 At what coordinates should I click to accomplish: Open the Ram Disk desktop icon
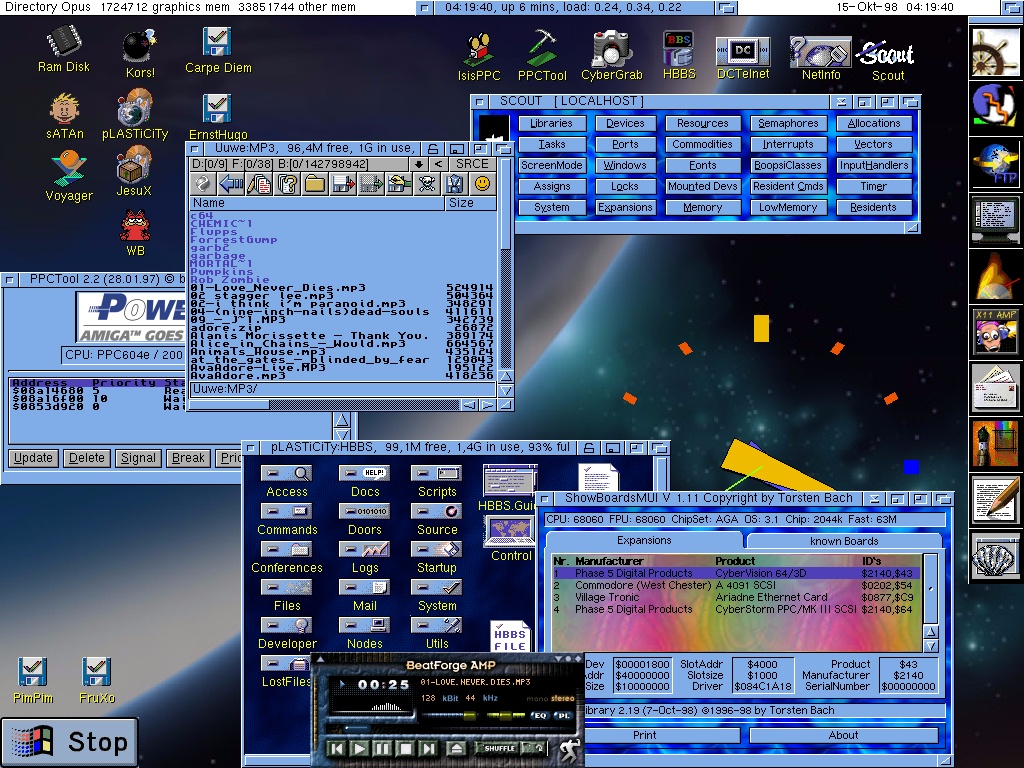[63, 48]
